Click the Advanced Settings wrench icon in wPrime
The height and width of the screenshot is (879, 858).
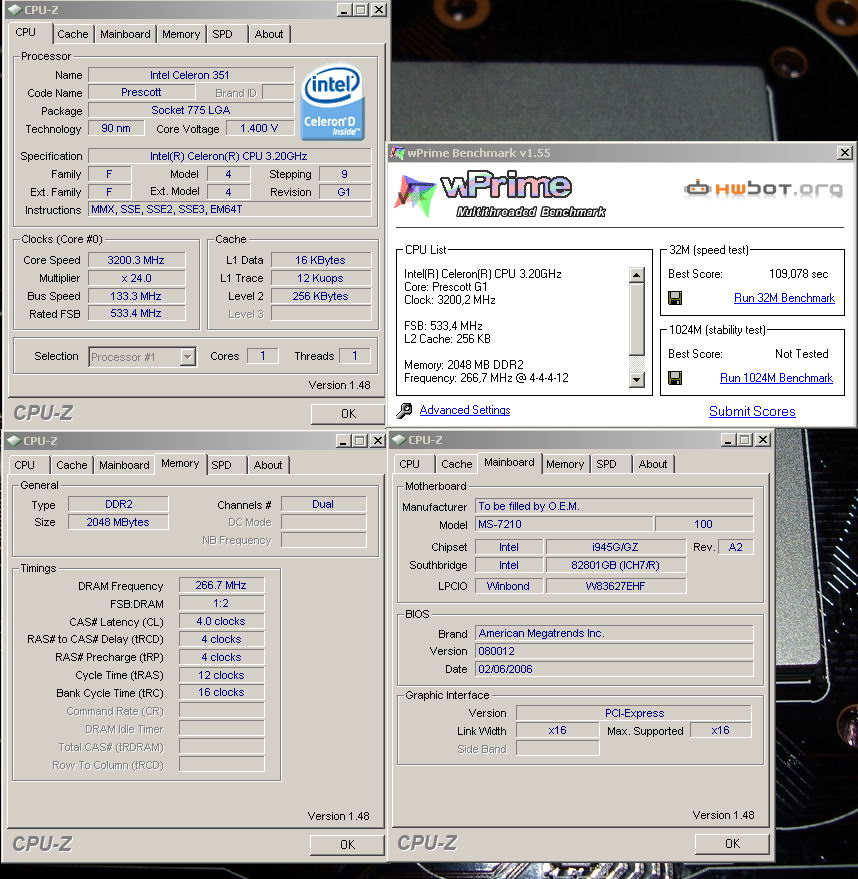pyautogui.click(x=404, y=410)
